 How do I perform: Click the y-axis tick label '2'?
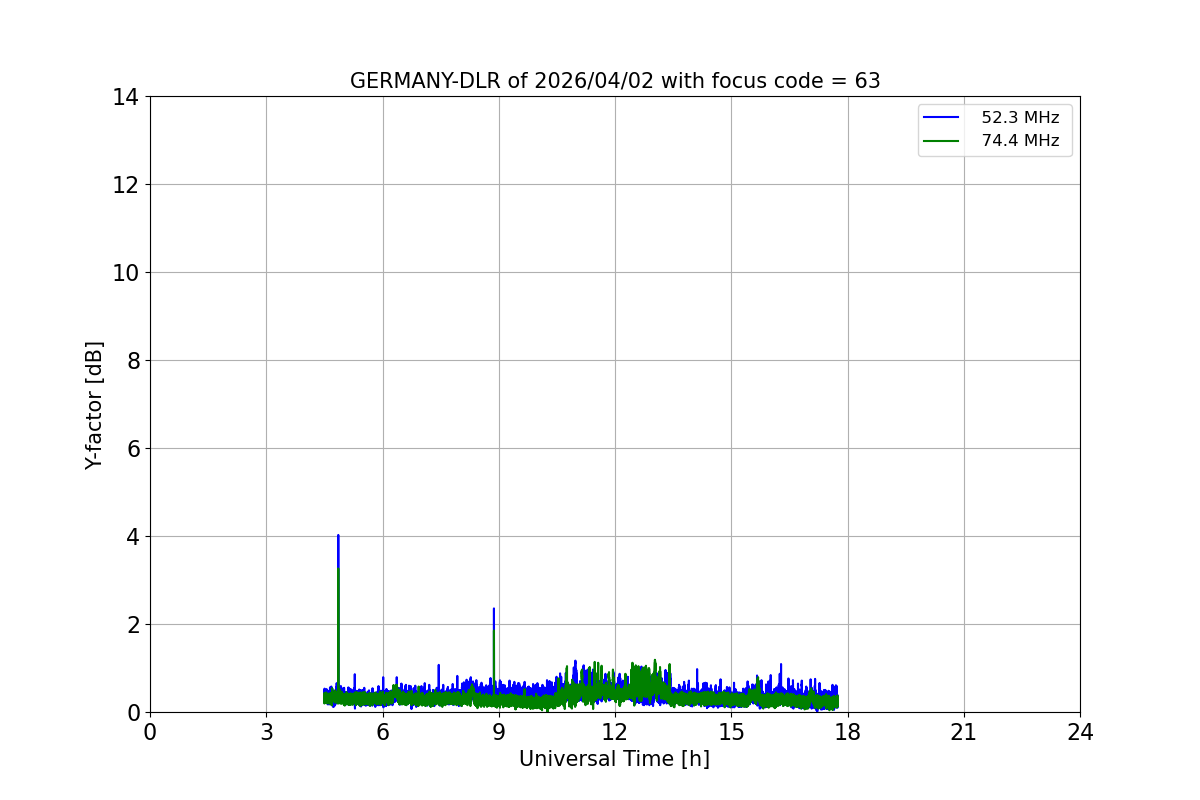coord(132,625)
